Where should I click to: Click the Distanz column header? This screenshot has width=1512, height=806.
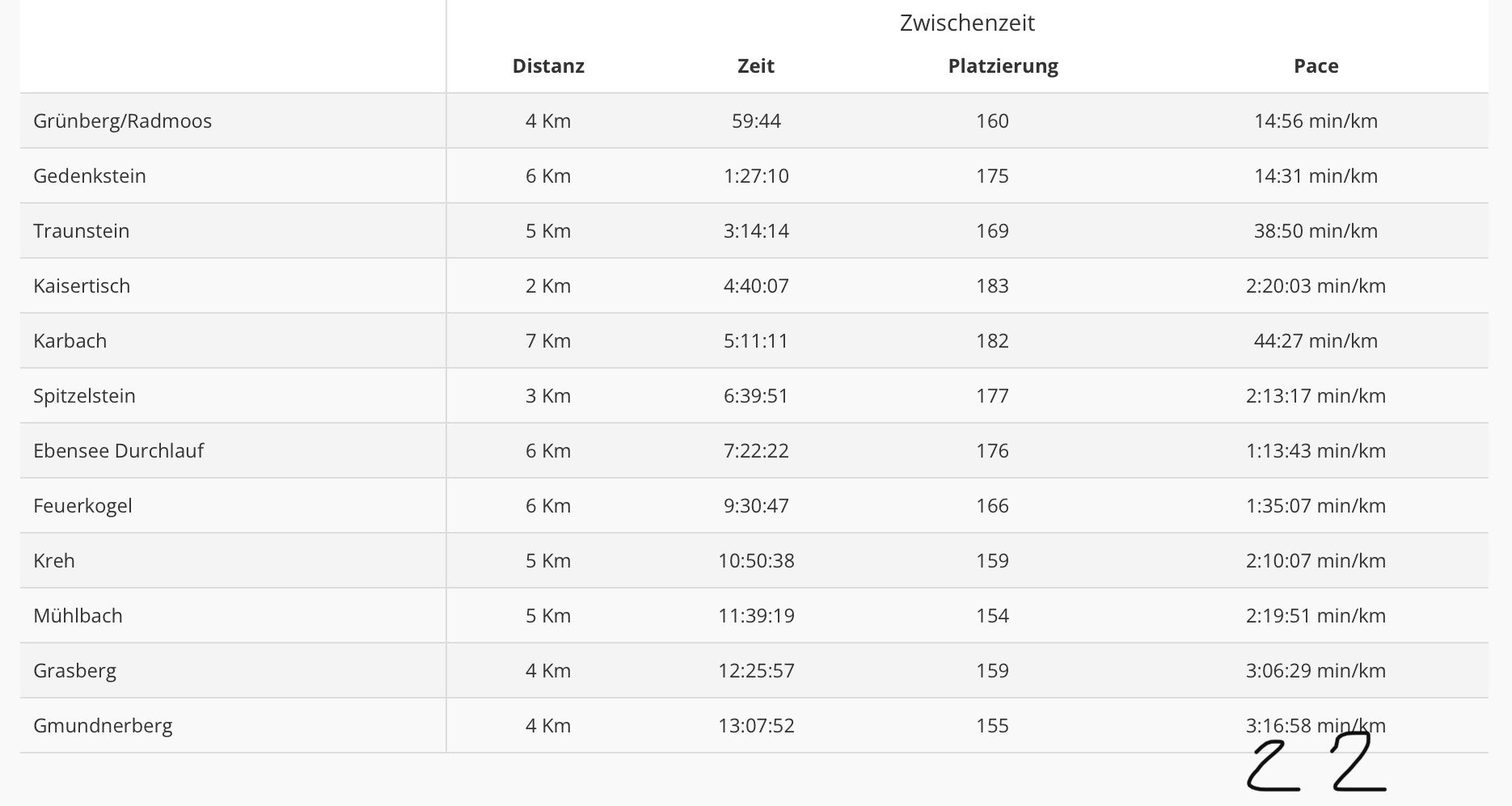548,66
